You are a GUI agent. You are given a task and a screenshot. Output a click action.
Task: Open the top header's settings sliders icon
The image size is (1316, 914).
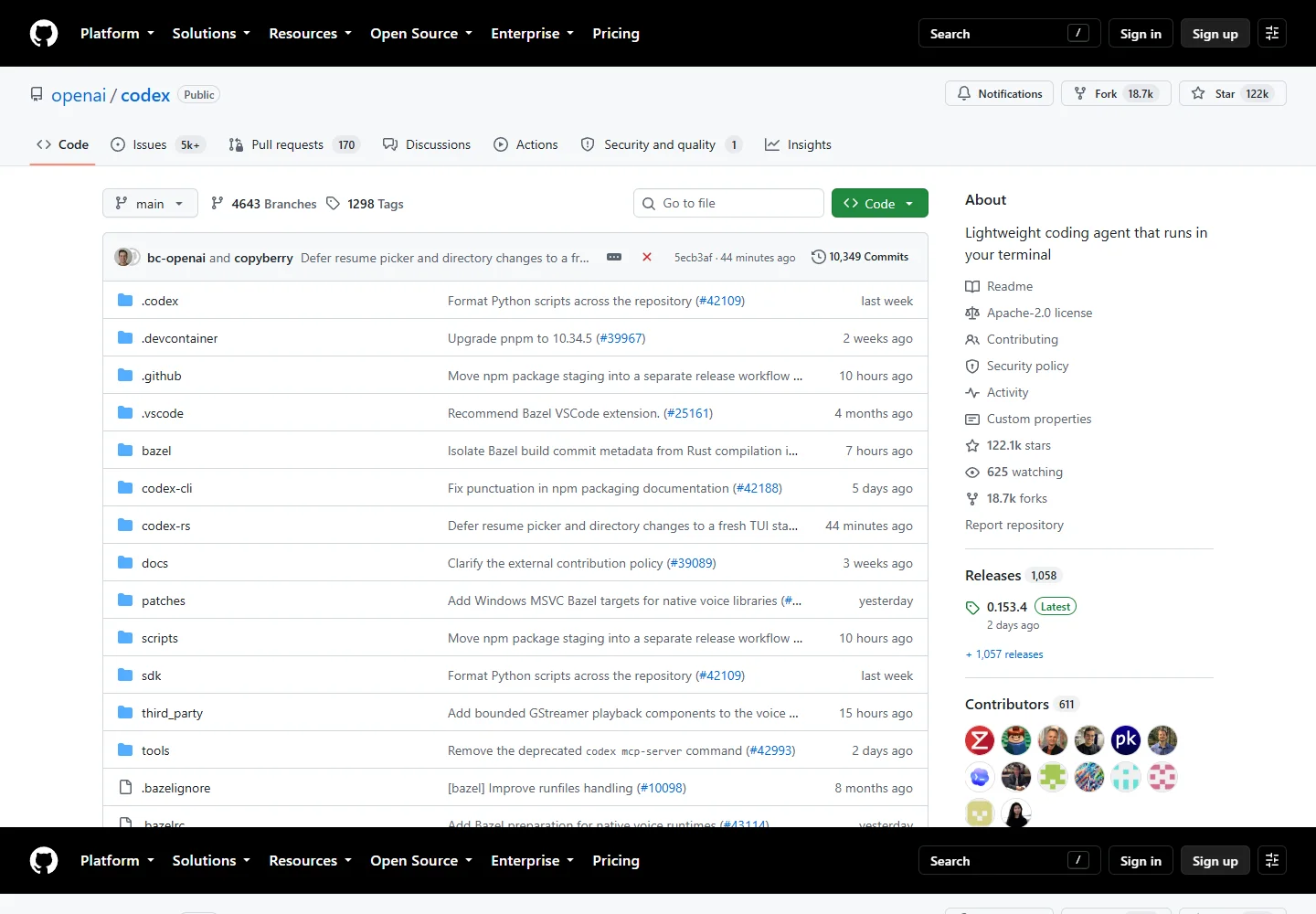click(x=1272, y=34)
